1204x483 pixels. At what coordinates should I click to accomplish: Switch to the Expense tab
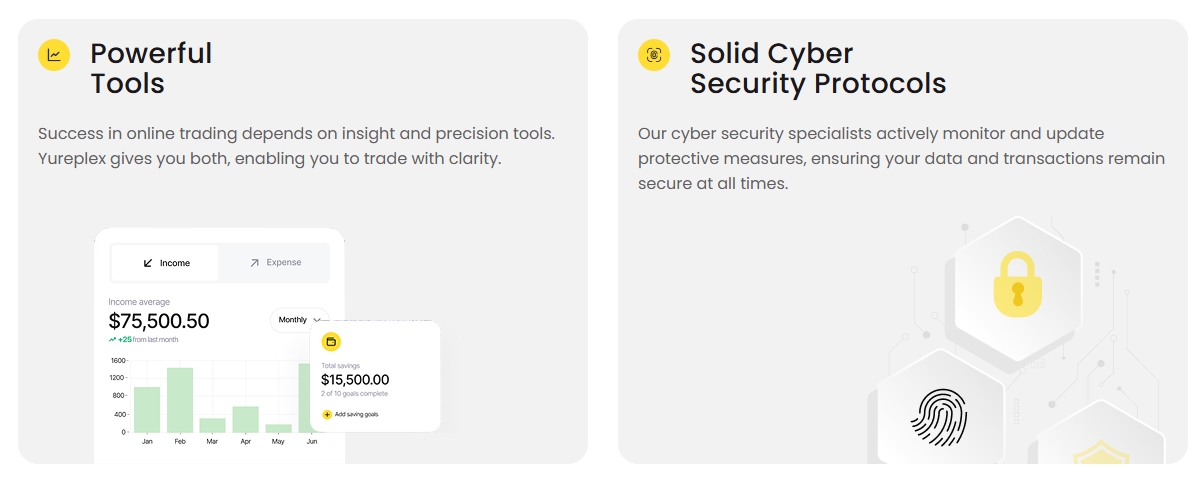pos(275,263)
